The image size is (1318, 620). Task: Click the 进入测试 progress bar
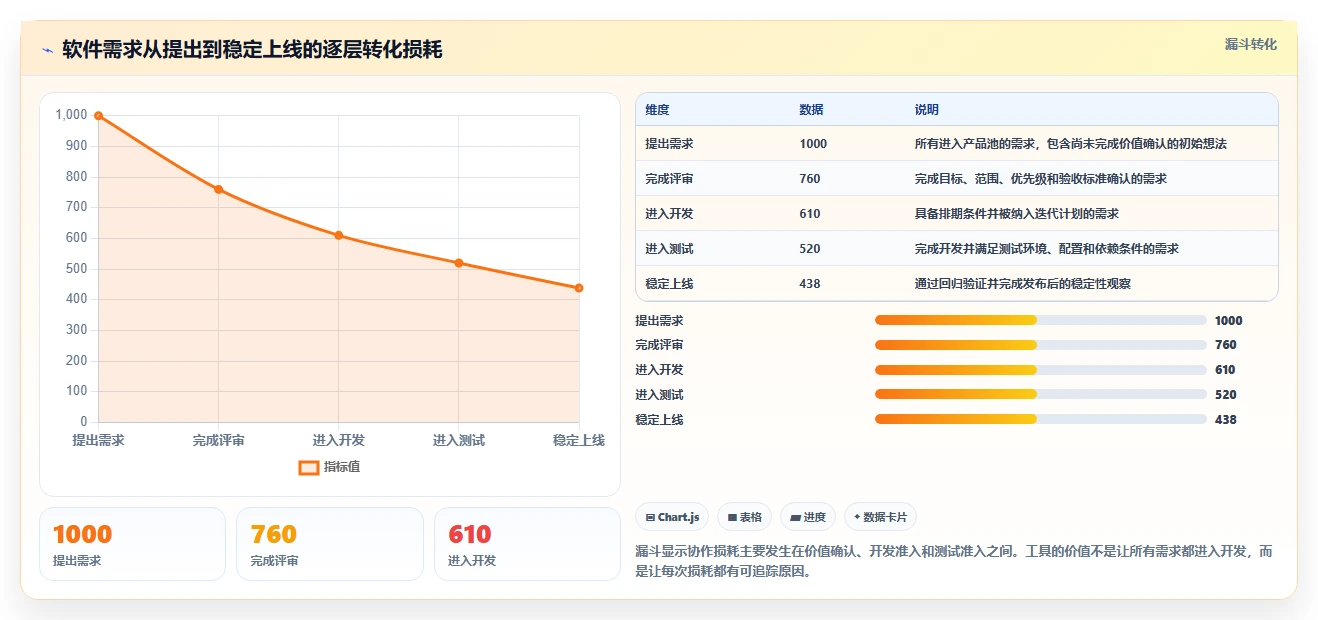tap(1040, 395)
